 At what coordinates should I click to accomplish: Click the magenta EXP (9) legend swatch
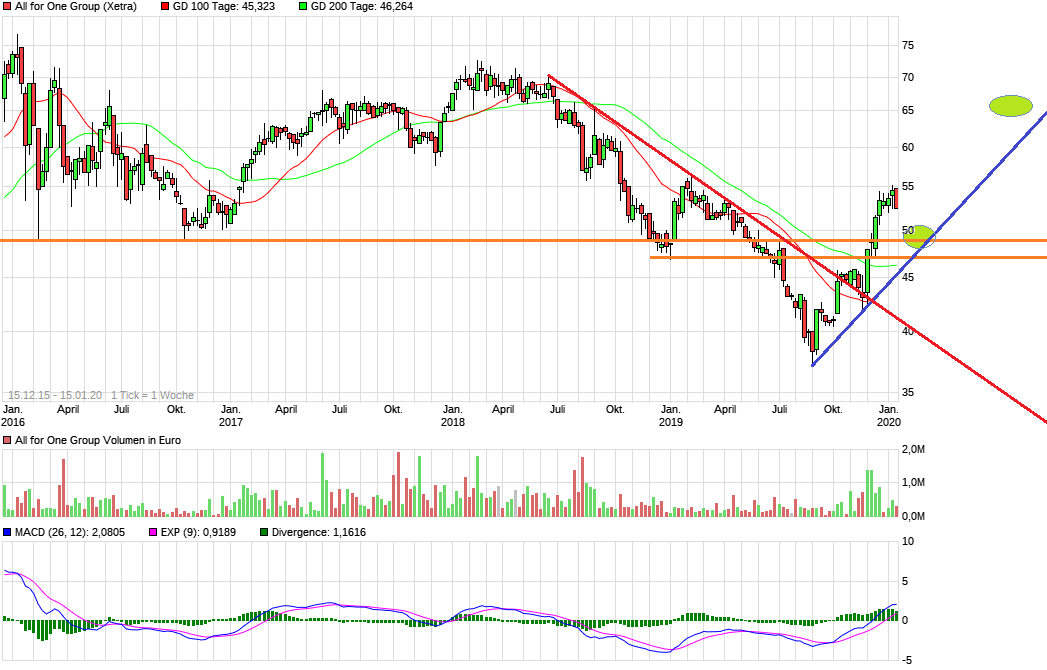tap(153, 532)
